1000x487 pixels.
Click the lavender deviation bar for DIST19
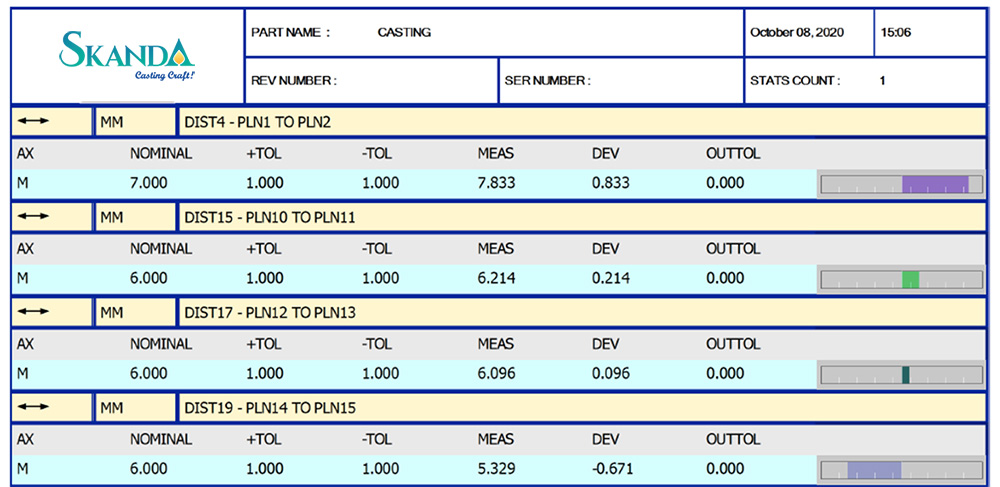point(874,470)
